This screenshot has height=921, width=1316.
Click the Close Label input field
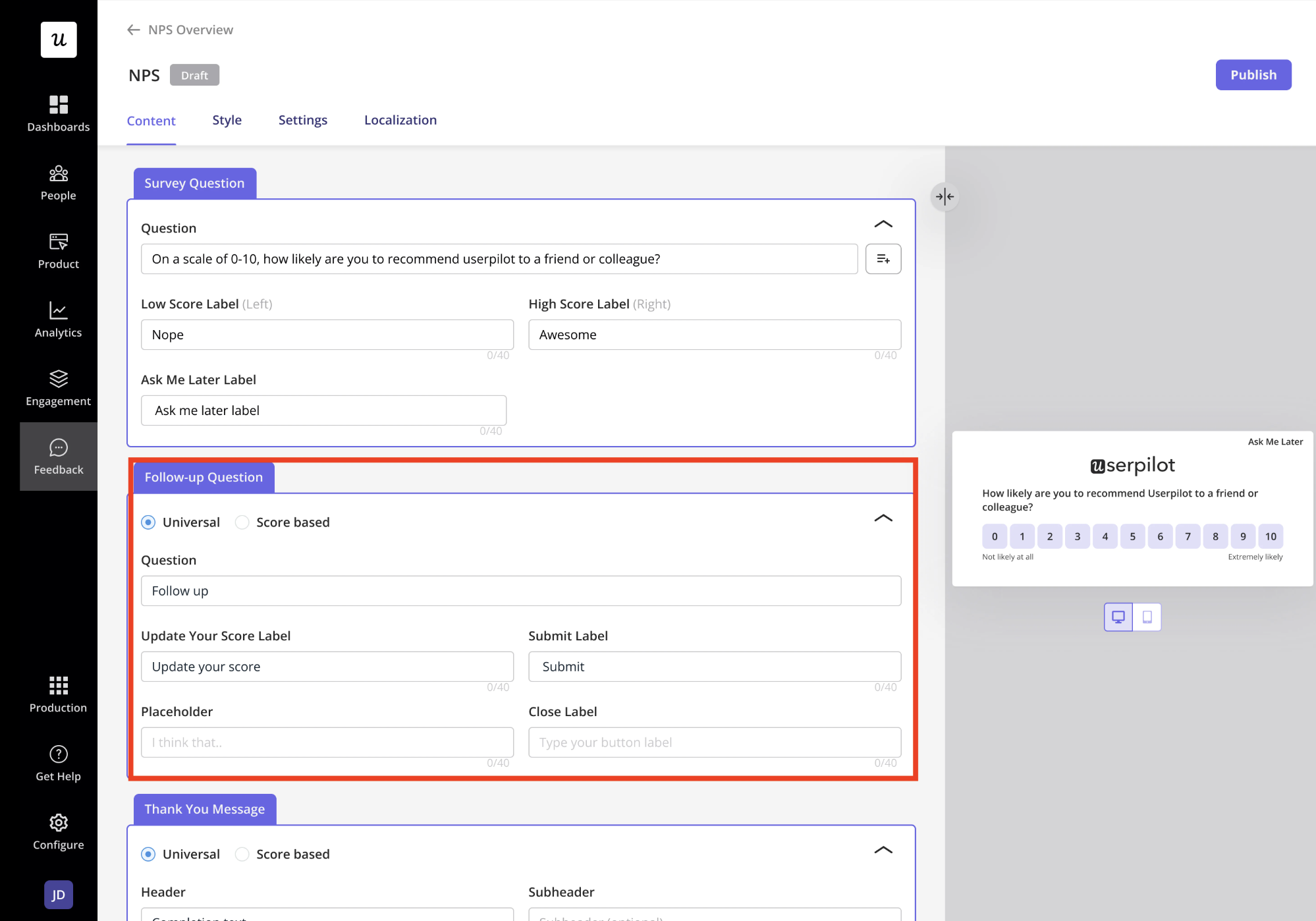tap(715, 742)
